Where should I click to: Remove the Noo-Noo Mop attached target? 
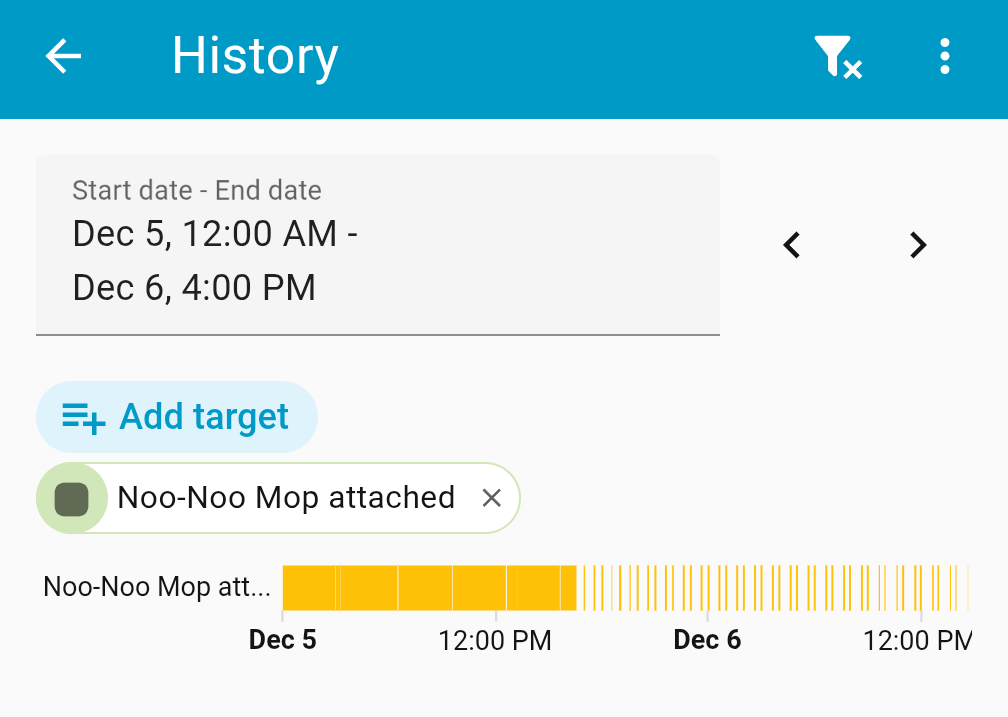pos(491,498)
